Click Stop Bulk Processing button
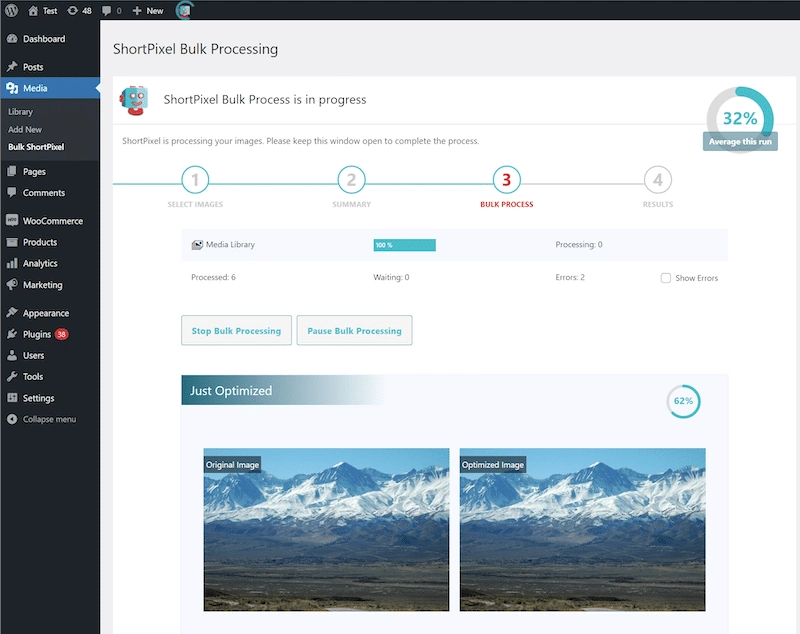 [x=236, y=329]
